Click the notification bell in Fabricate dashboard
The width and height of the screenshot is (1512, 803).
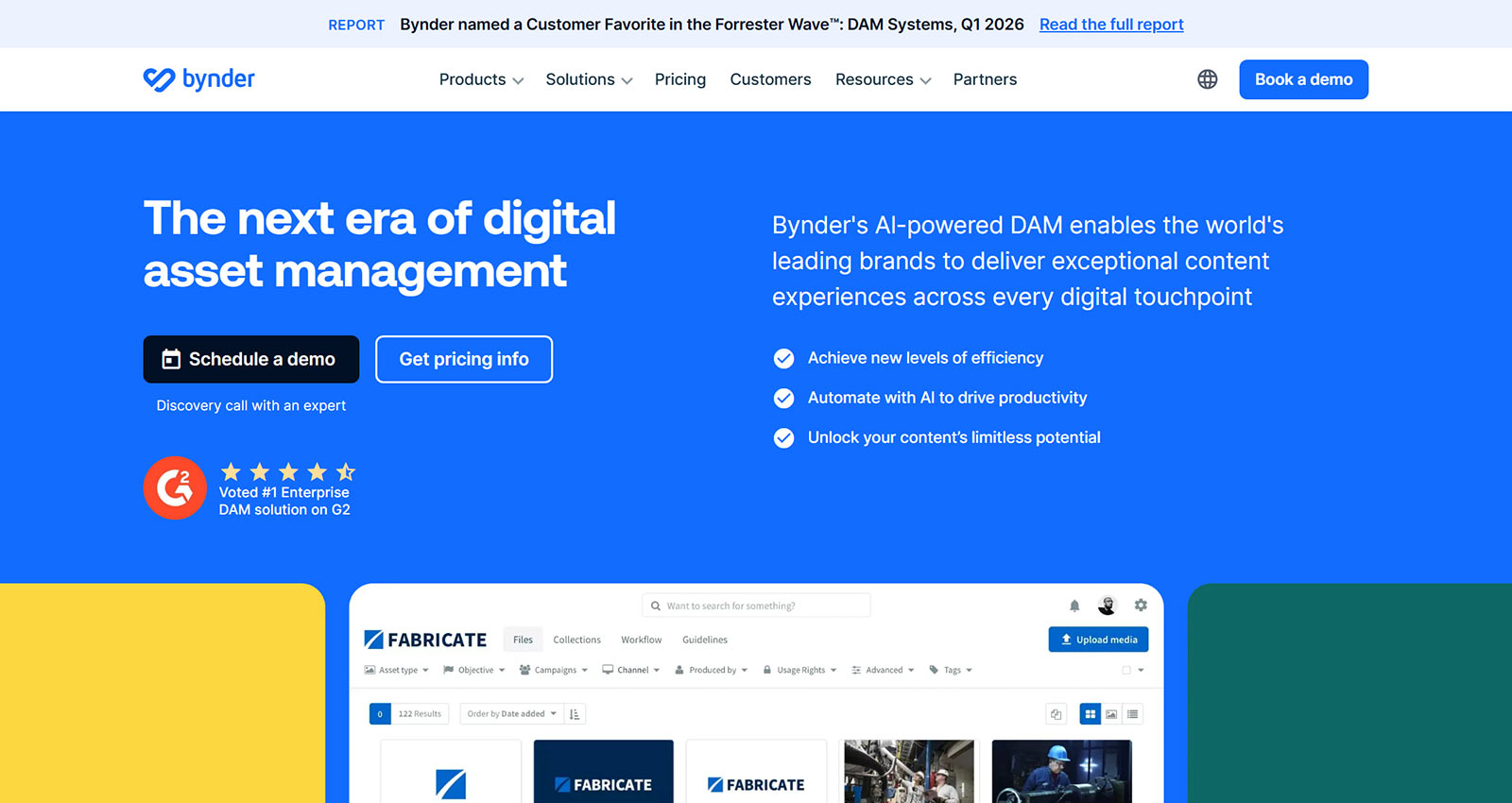[x=1074, y=606]
